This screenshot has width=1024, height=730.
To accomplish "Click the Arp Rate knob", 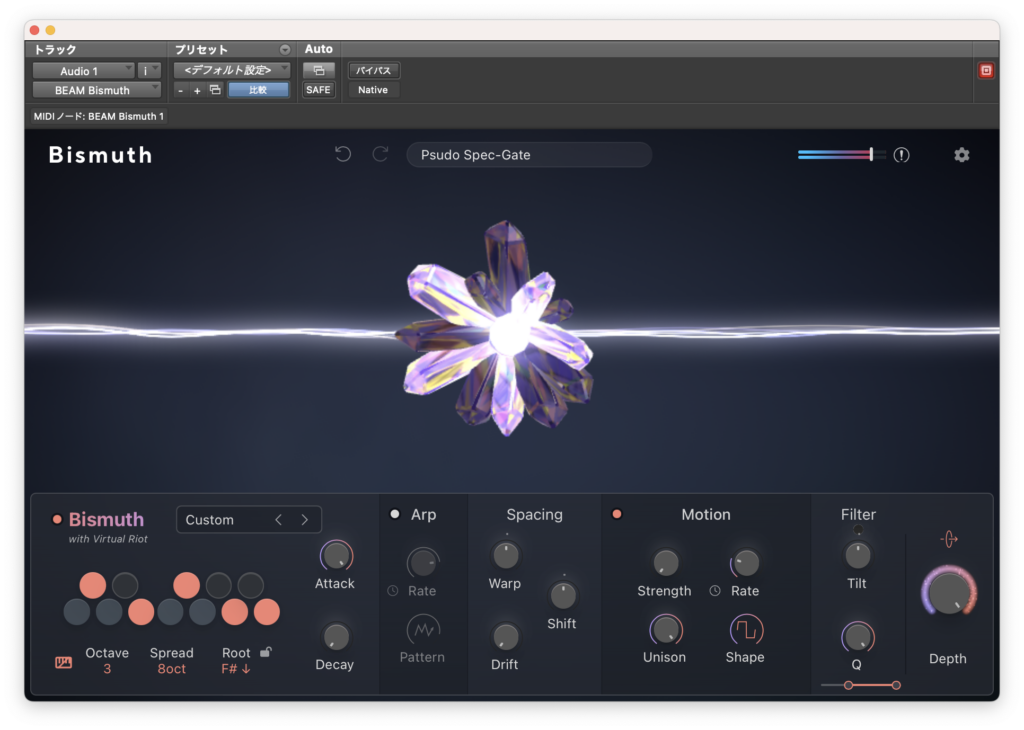I will click(x=423, y=562).
